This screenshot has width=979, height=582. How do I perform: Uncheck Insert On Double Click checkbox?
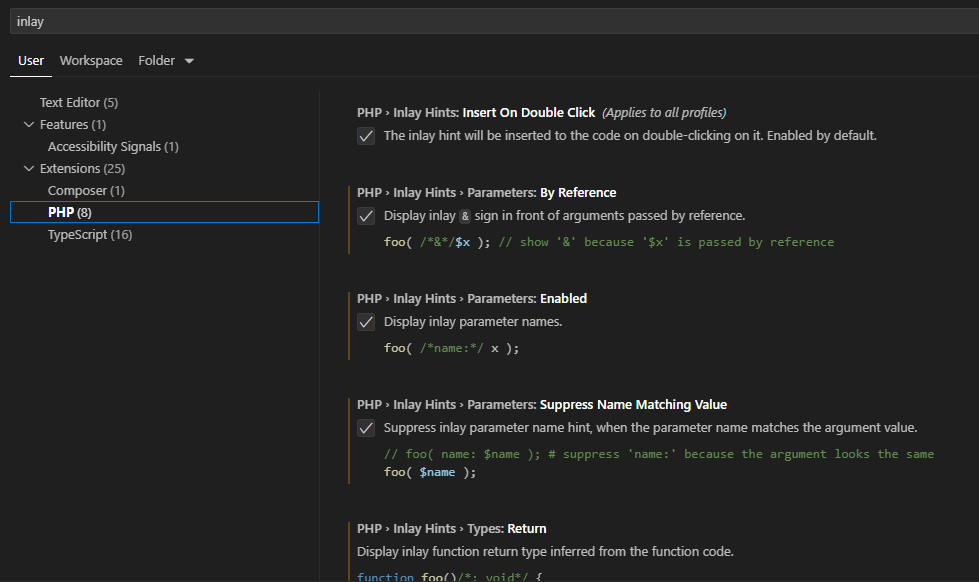coord(366,136)
